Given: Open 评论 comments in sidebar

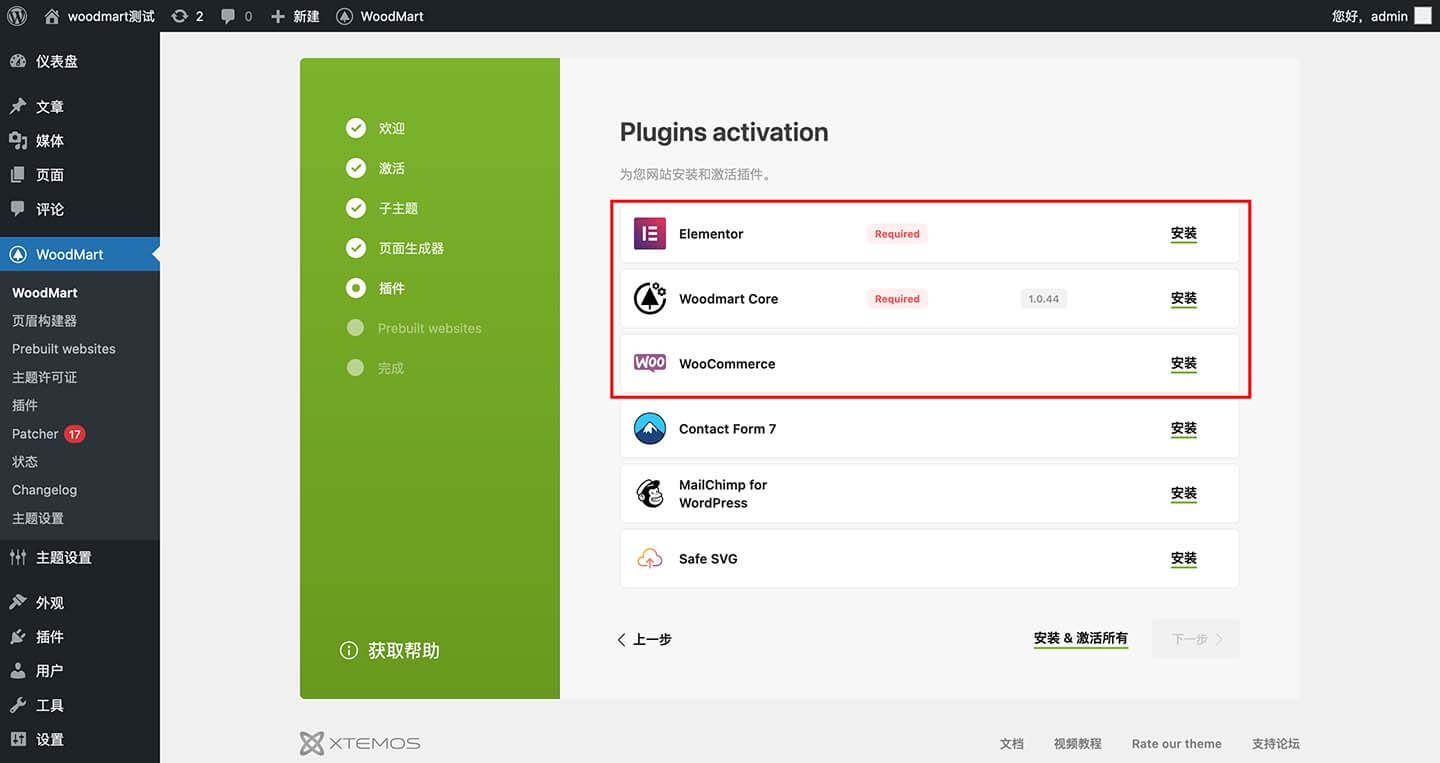Looking at the screenshot, I should click(80, 209).
